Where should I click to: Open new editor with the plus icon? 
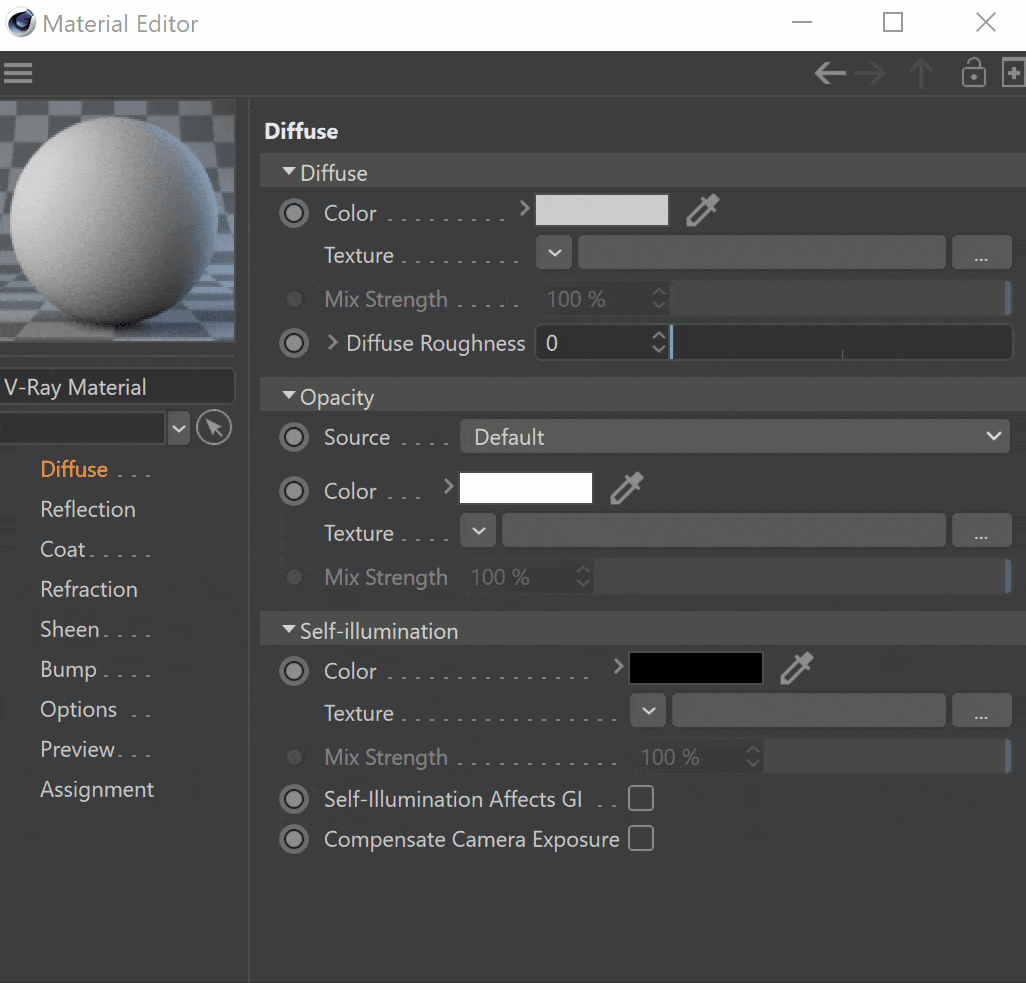click(x=1014, y=73)
